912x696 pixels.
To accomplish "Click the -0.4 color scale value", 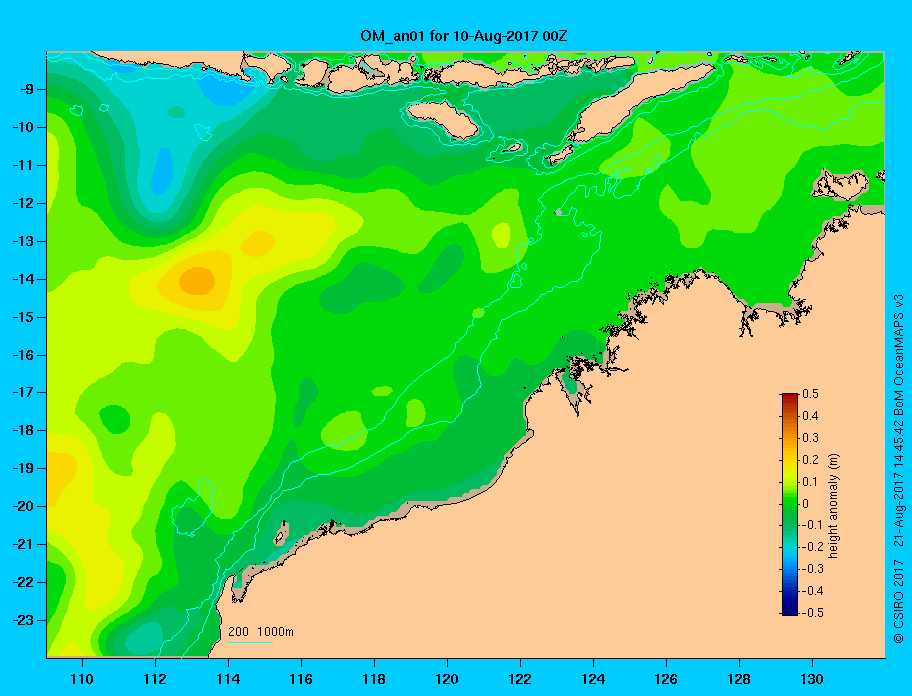I will 811,591.
